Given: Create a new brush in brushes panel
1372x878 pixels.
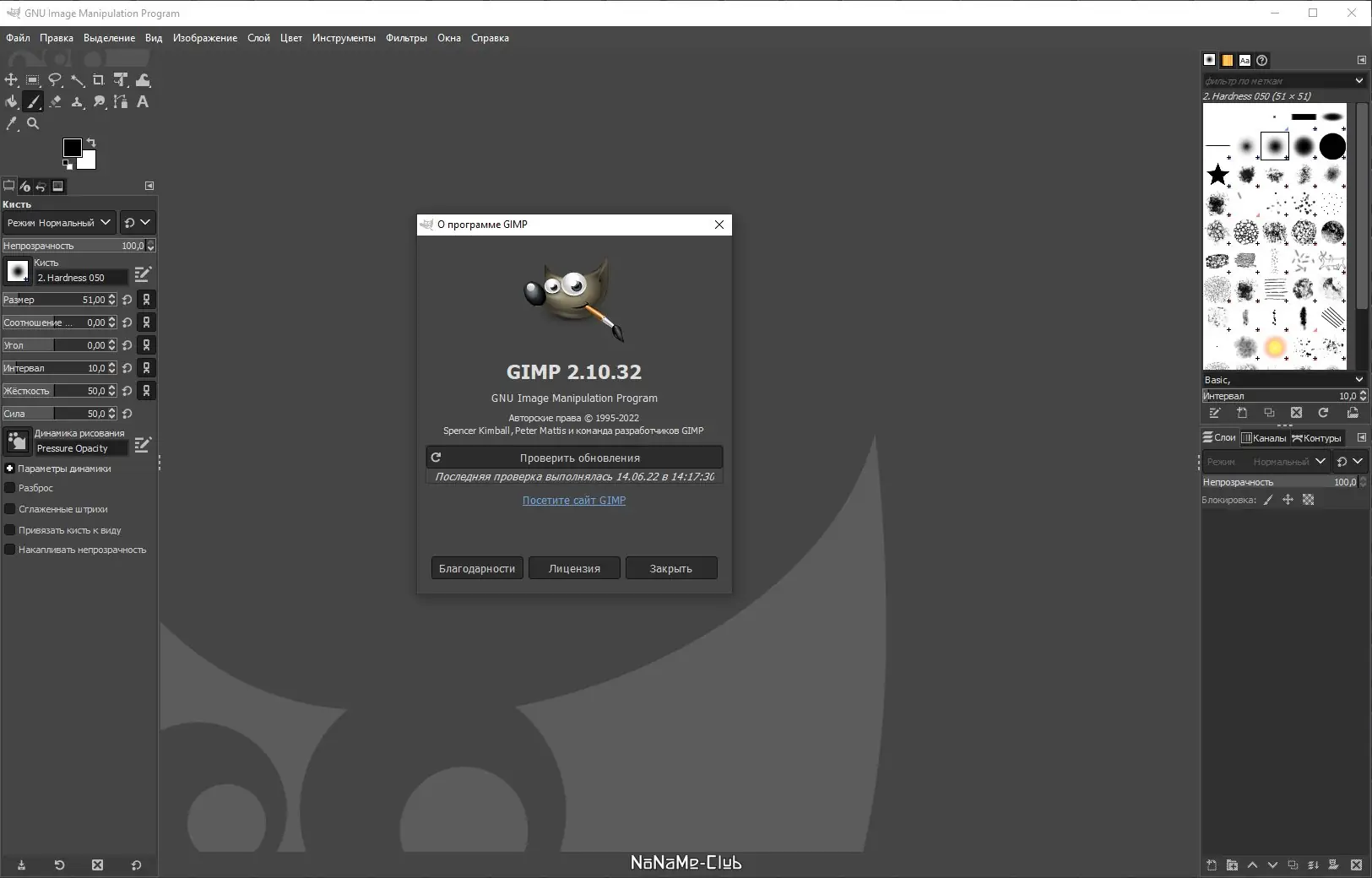Looking at the screenshot, I should click(1242, 413).
